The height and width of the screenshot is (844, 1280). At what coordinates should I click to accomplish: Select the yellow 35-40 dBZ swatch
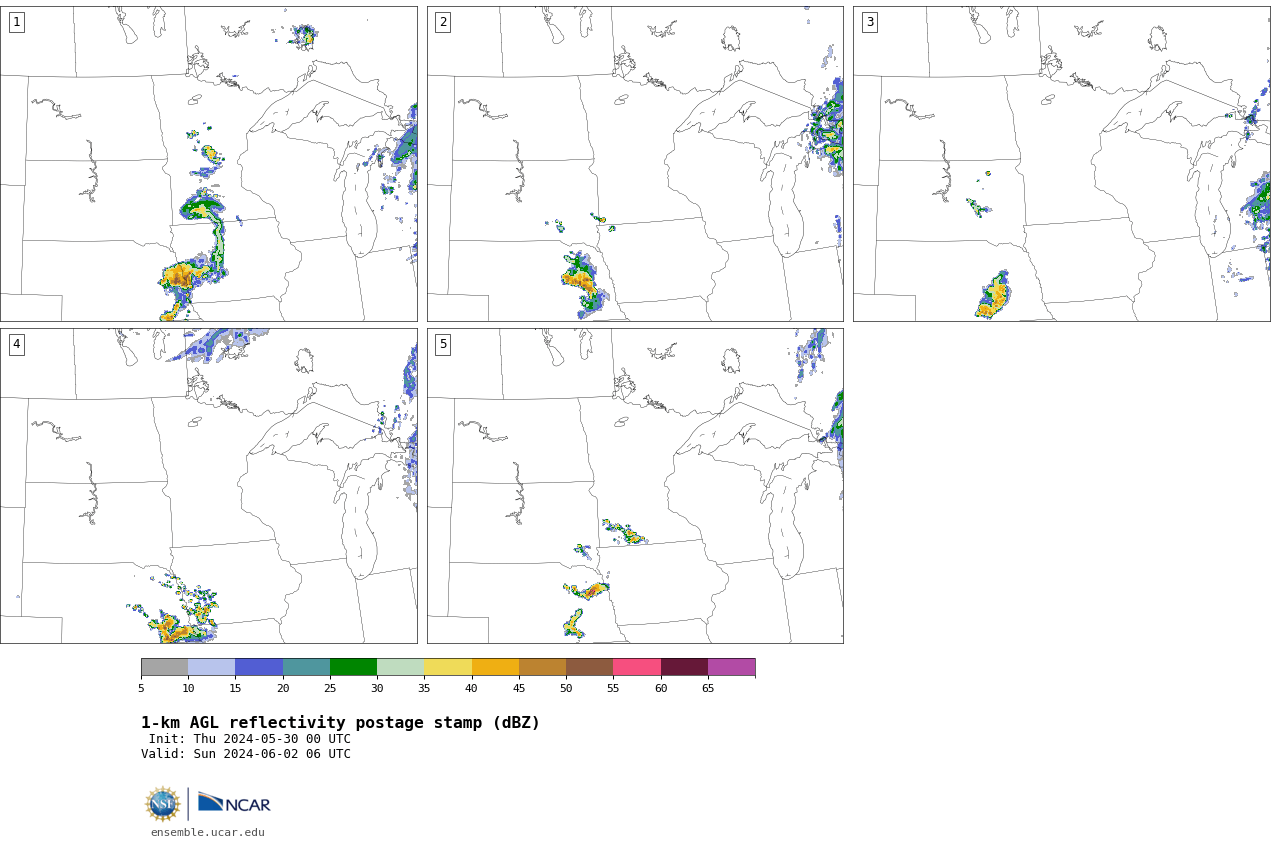click(448, 667)
